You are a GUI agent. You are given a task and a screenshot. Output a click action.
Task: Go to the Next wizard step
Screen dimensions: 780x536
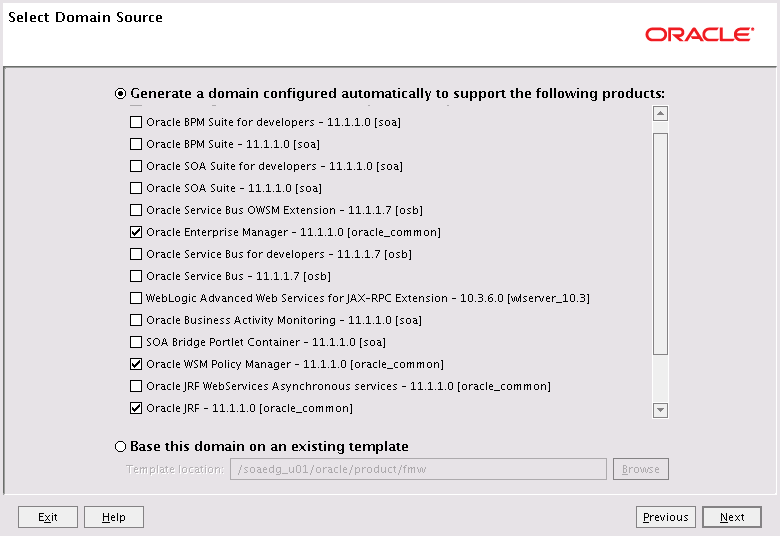click(x=732, y=517)
